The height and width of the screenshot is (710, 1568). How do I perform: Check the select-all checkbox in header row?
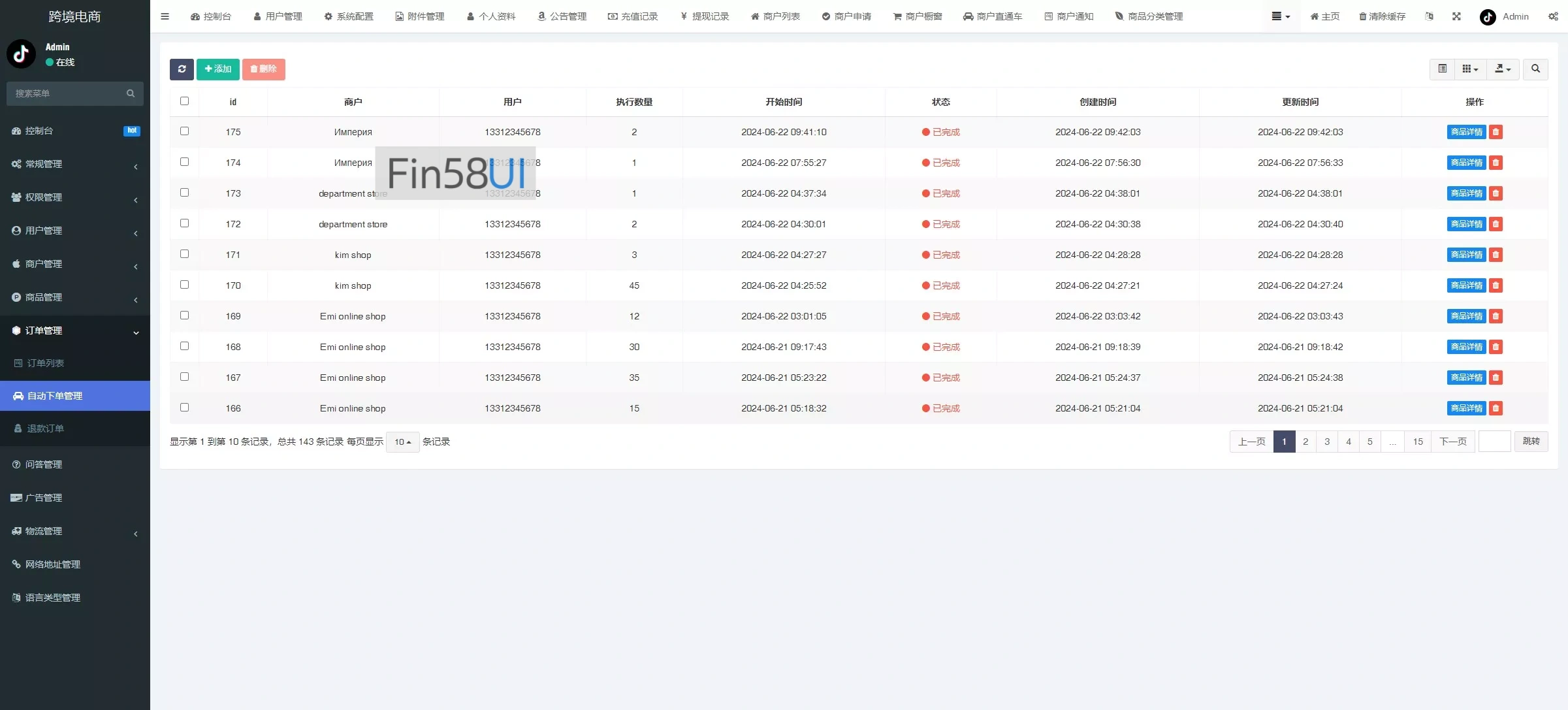point(184,101)
